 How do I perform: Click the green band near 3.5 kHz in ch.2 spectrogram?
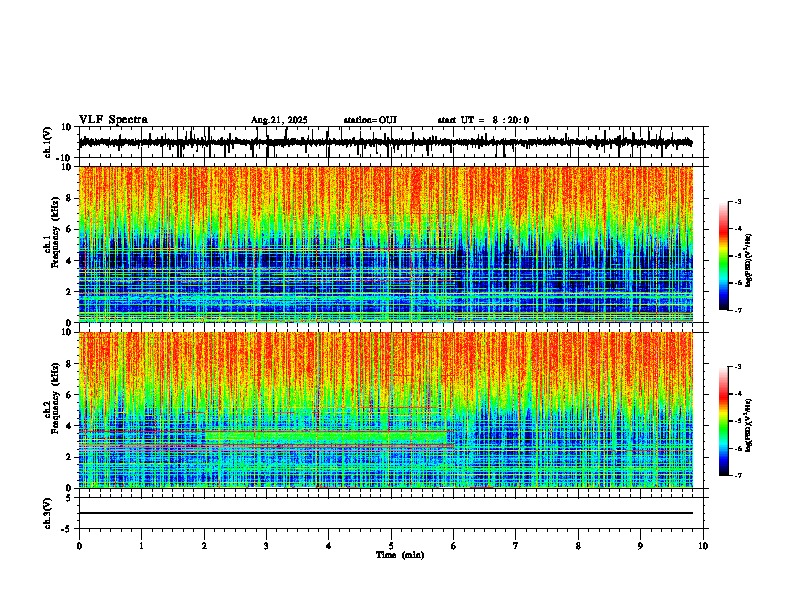point(326,436)
